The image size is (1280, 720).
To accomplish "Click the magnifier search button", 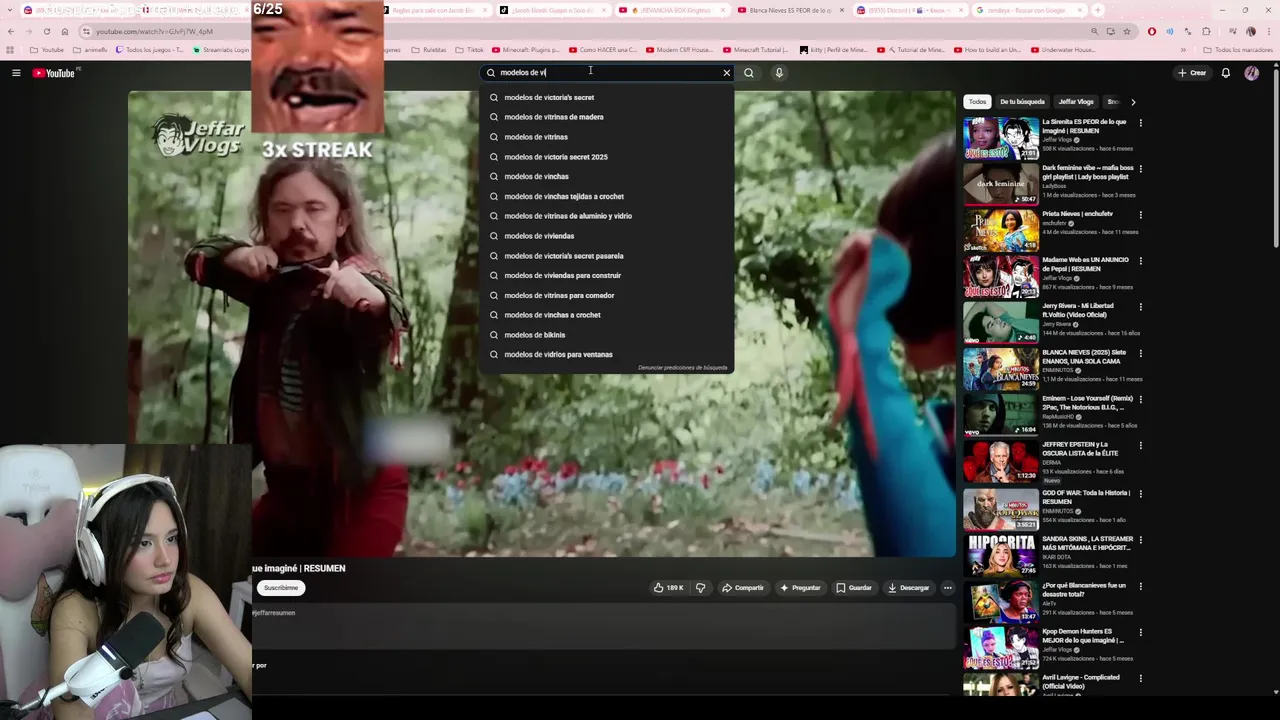I will (x=749, y=73).
